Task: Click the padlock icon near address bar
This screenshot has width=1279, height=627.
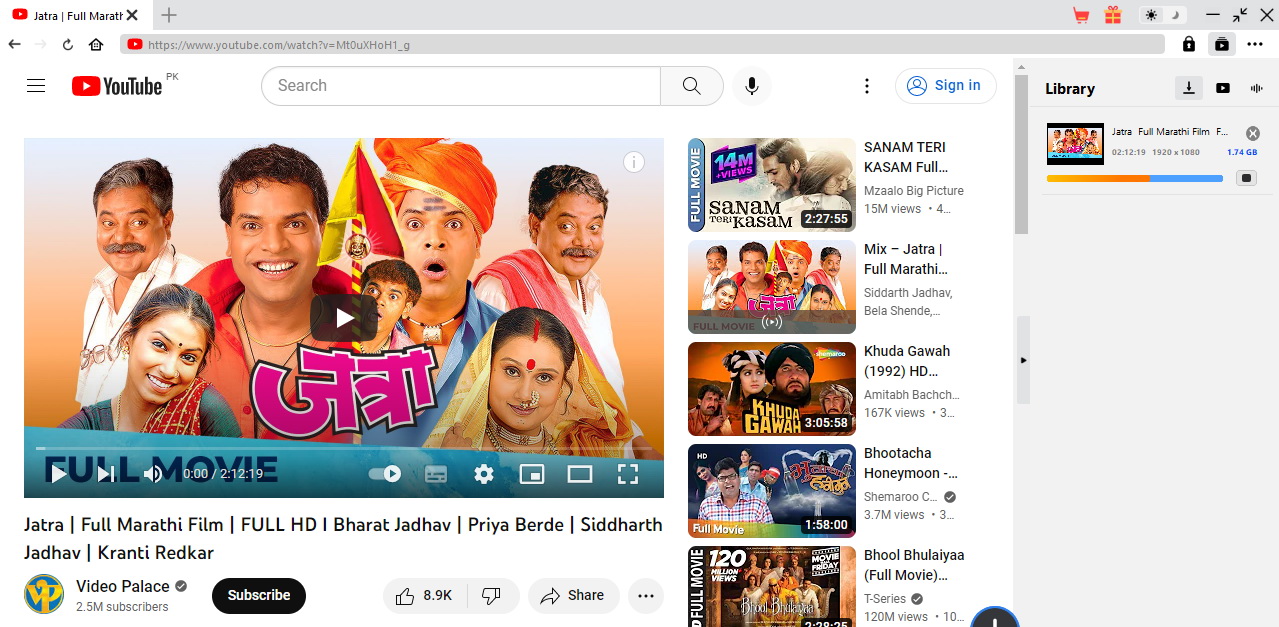Action: point(1188,44)
